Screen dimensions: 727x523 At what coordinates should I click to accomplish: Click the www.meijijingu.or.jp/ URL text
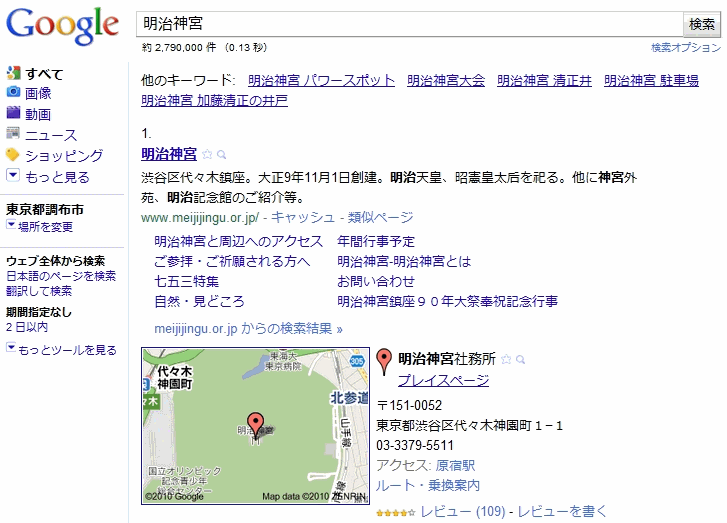tap(200, 217)
